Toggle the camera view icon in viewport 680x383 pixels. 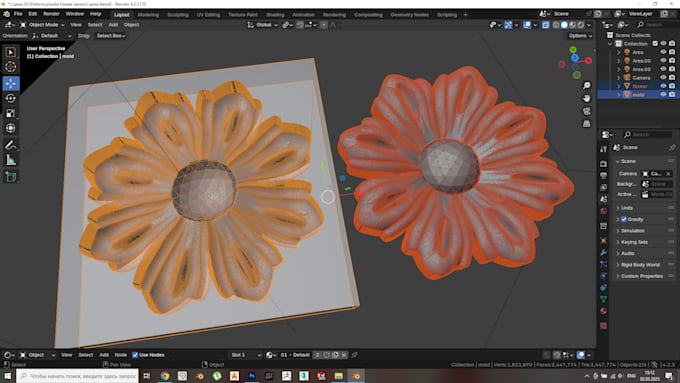(586, 111)
